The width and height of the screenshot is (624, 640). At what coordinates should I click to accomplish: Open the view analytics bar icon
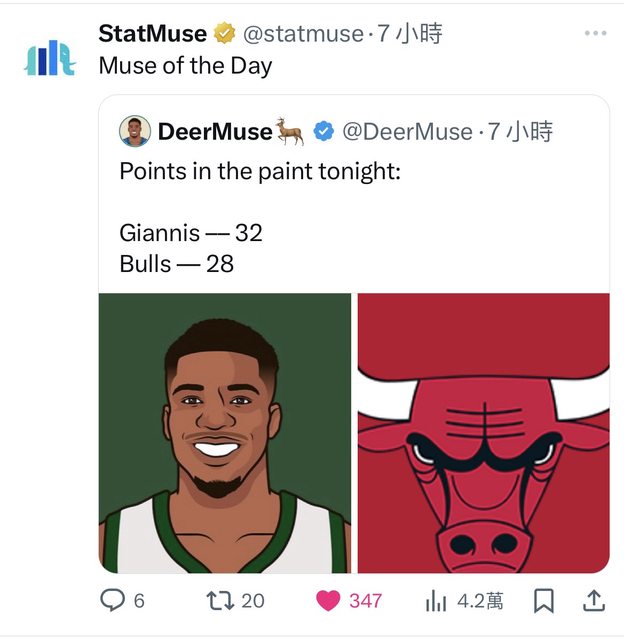coord(436,600)
